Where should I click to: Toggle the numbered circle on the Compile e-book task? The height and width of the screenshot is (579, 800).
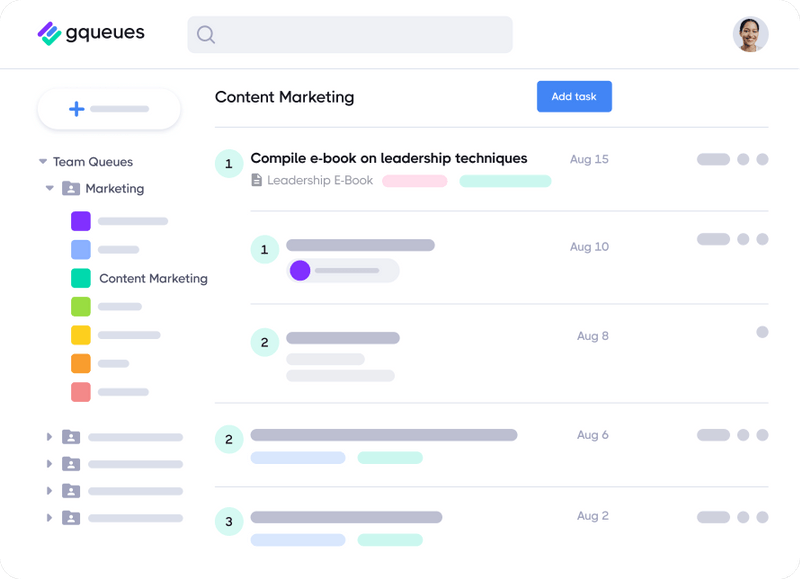(x=229, y=162)
